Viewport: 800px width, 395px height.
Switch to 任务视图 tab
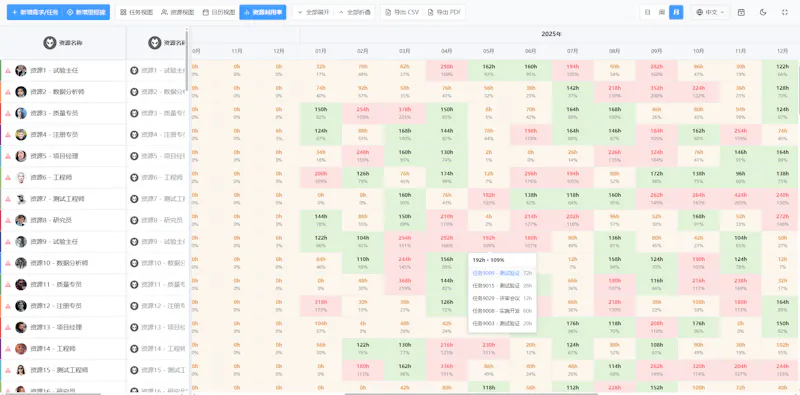(136, 12)
